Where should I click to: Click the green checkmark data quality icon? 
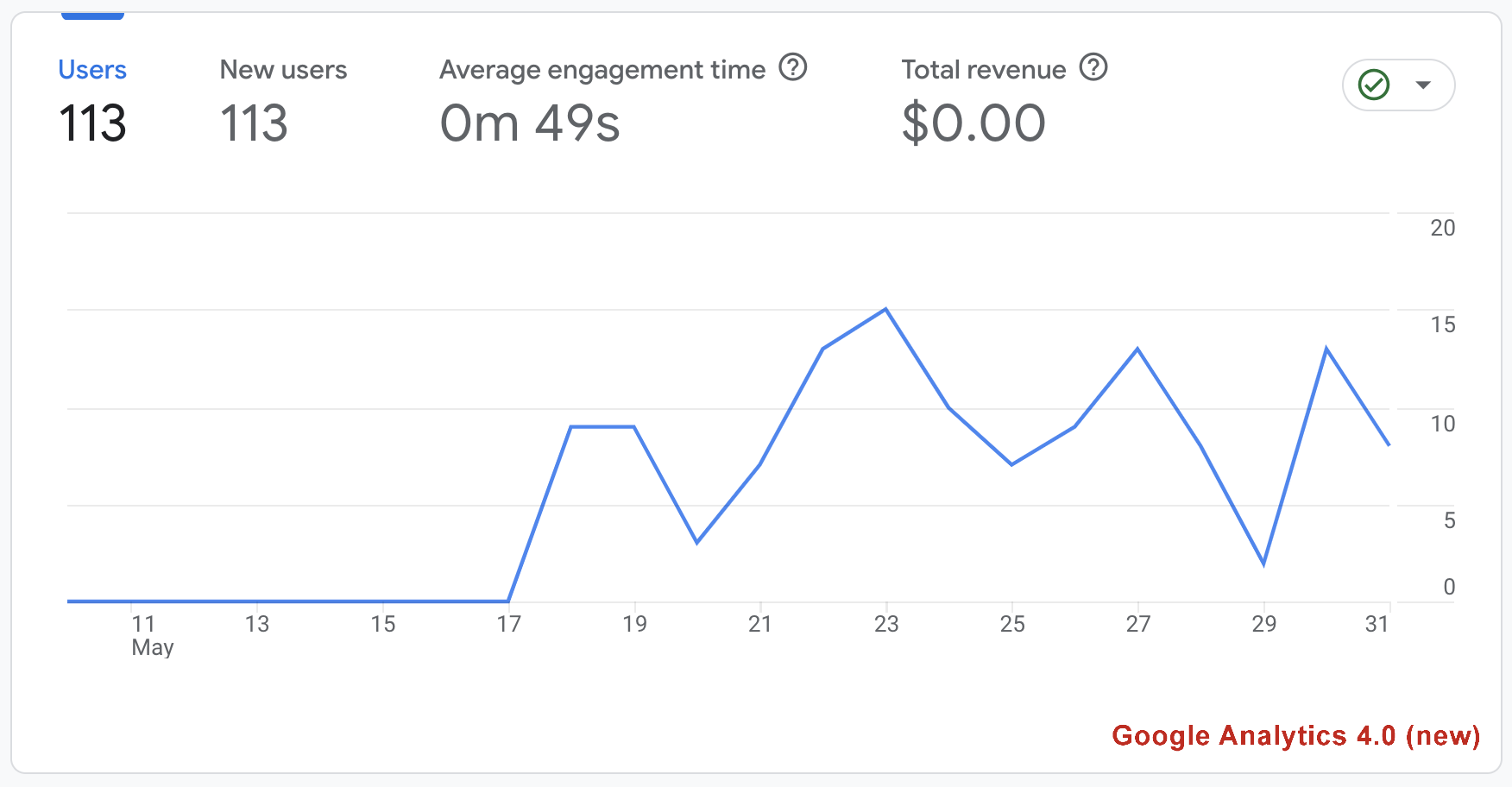pyautogui.click(x=1373, y=85)
